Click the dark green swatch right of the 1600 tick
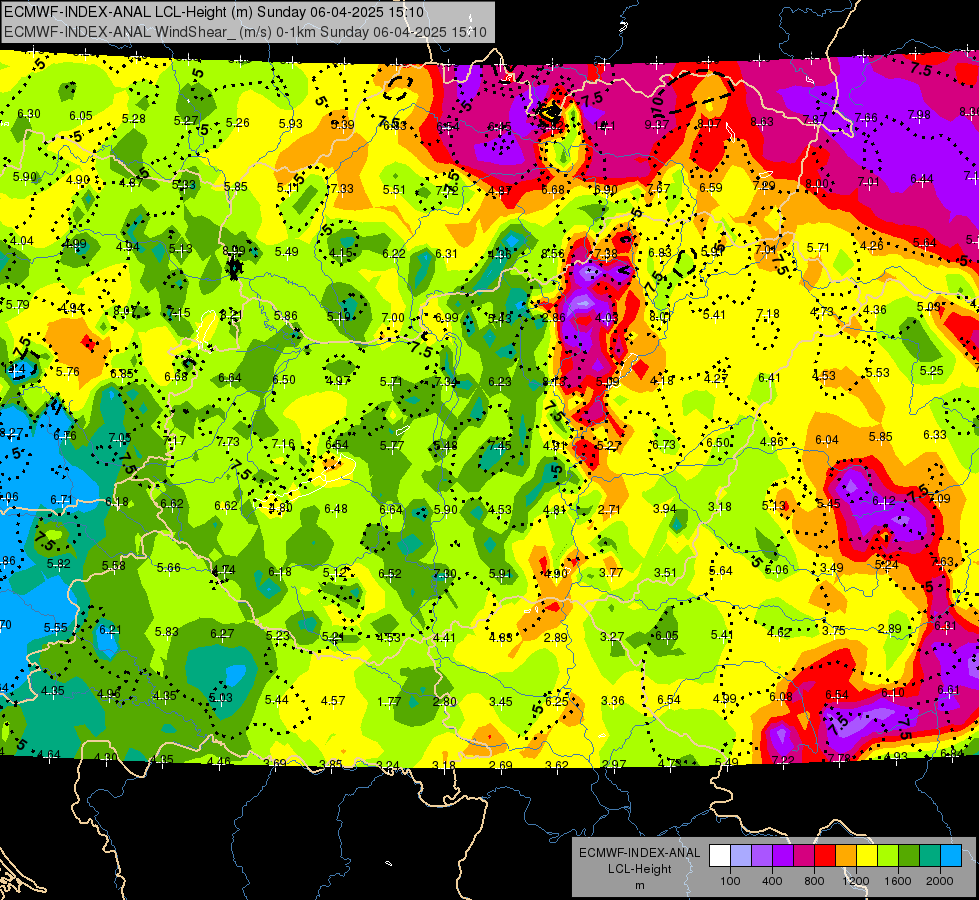979x900 pixels. 909,856
